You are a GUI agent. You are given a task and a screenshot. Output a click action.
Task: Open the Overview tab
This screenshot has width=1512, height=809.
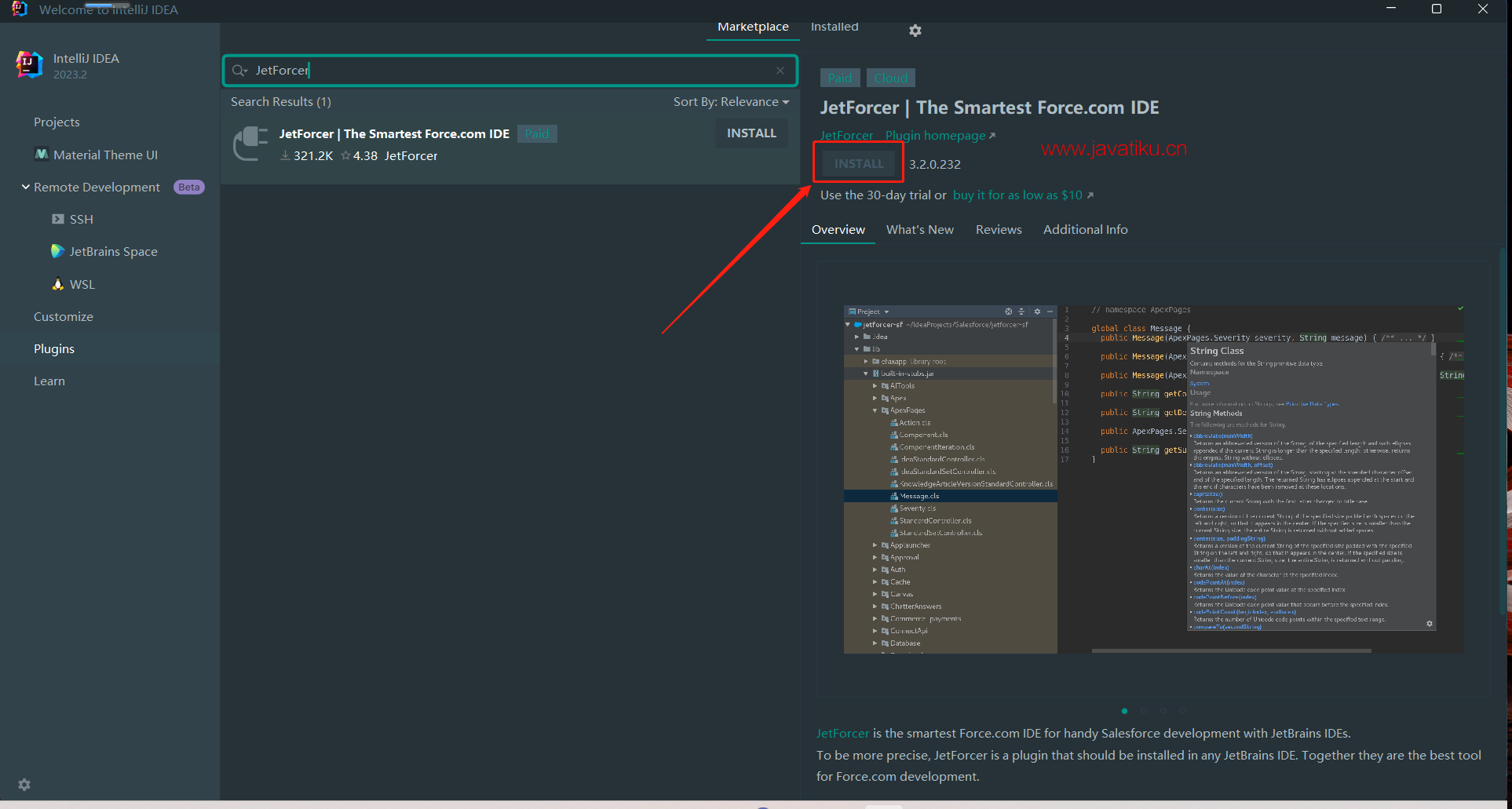click(x=838, y=230)
